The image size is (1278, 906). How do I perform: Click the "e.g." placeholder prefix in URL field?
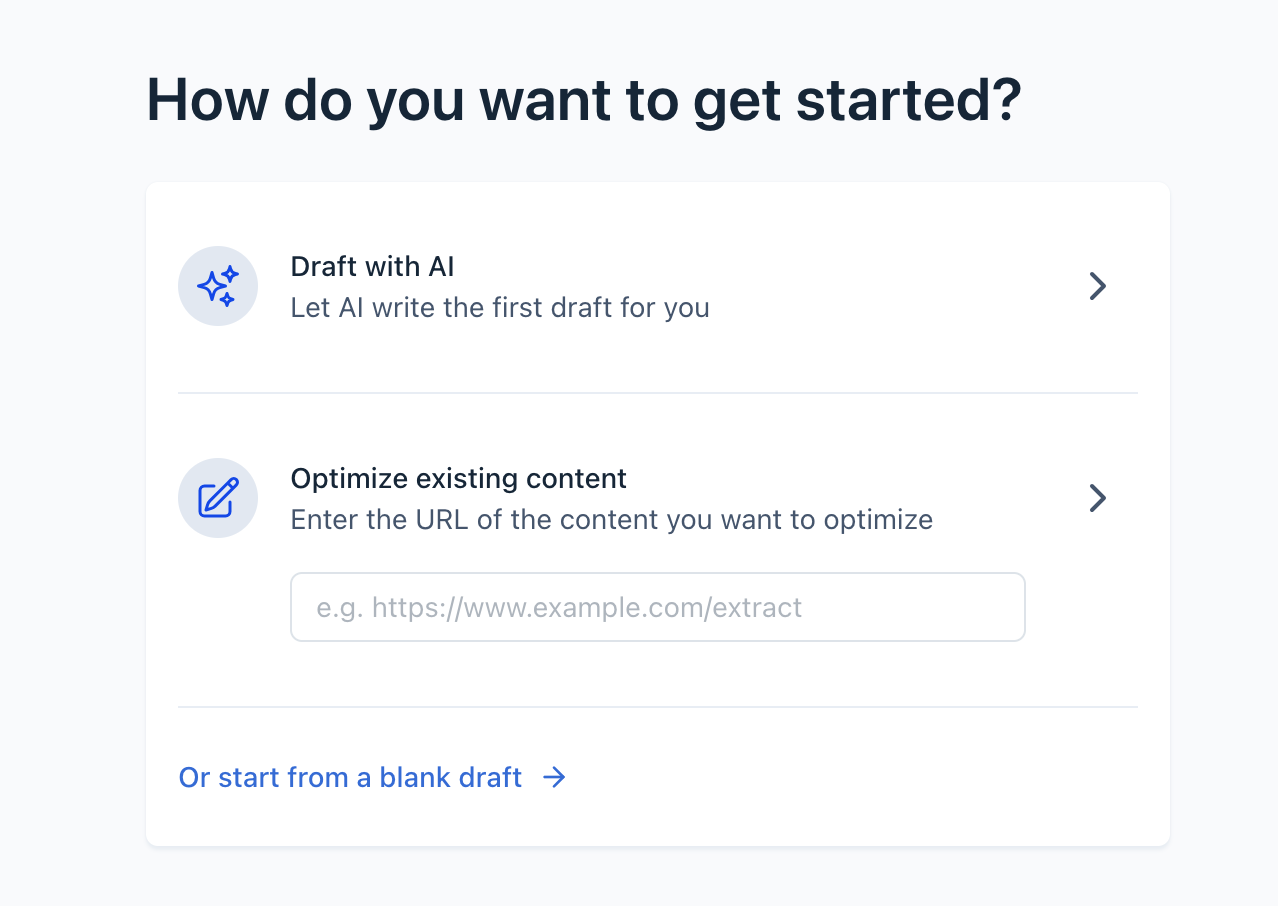pos(338,607)
